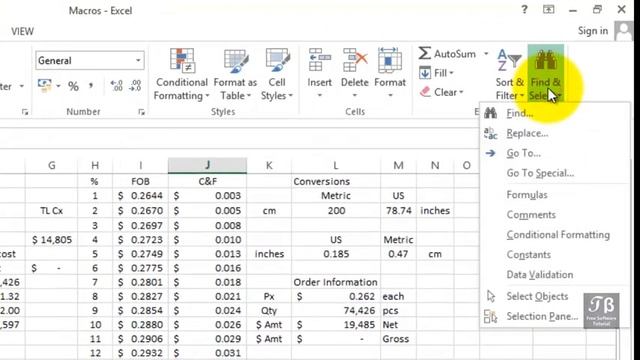Screen dimensions: 640x360
Task: Click the Sign in link
Action: (593, 31)
